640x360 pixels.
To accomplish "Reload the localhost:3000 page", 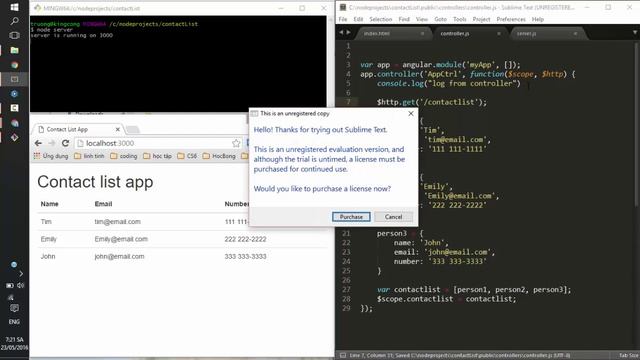I will (x=65, y=143).
